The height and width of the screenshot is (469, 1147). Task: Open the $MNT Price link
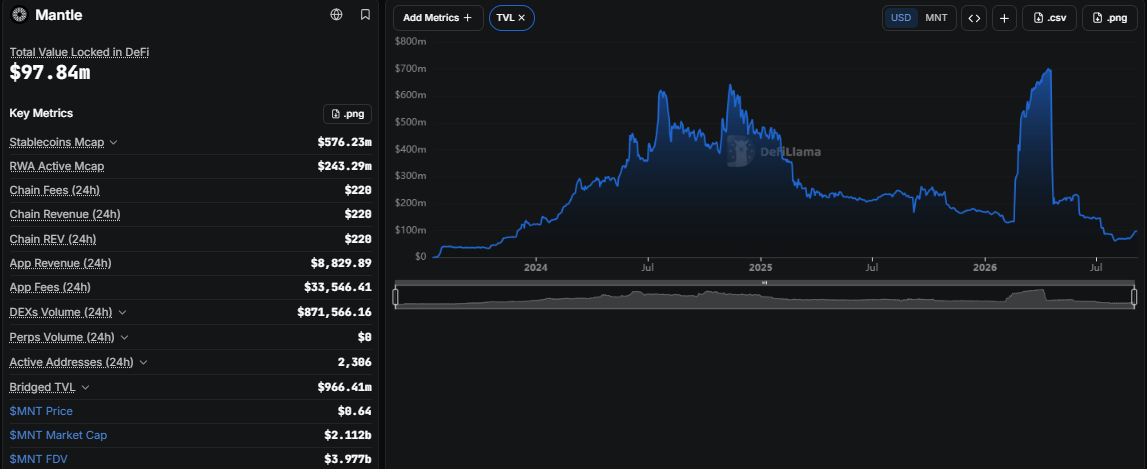click(41, 411)
